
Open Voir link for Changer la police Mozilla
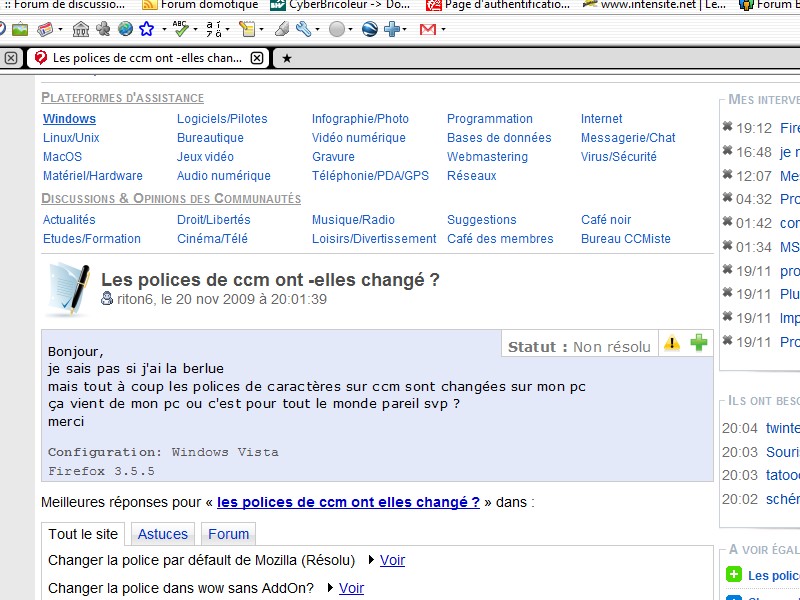coord(392,560)
